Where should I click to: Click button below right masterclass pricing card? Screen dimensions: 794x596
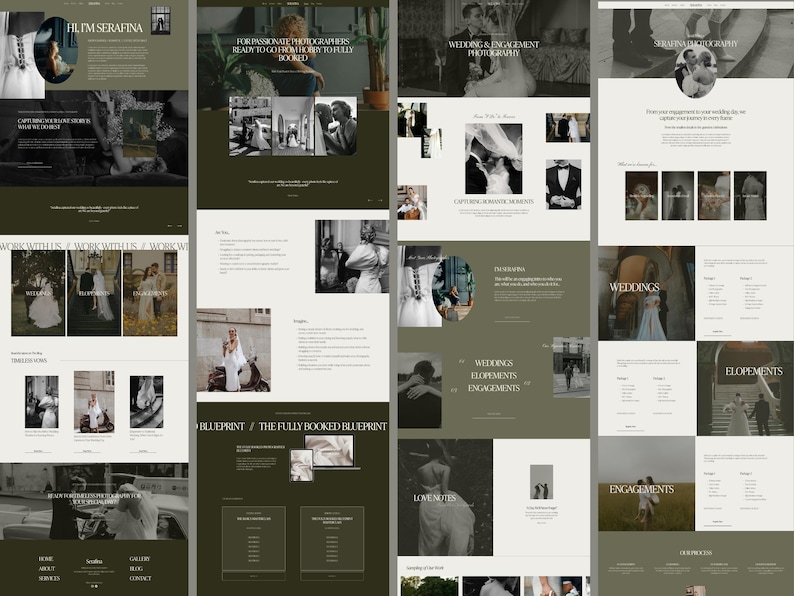click(332, 576)
